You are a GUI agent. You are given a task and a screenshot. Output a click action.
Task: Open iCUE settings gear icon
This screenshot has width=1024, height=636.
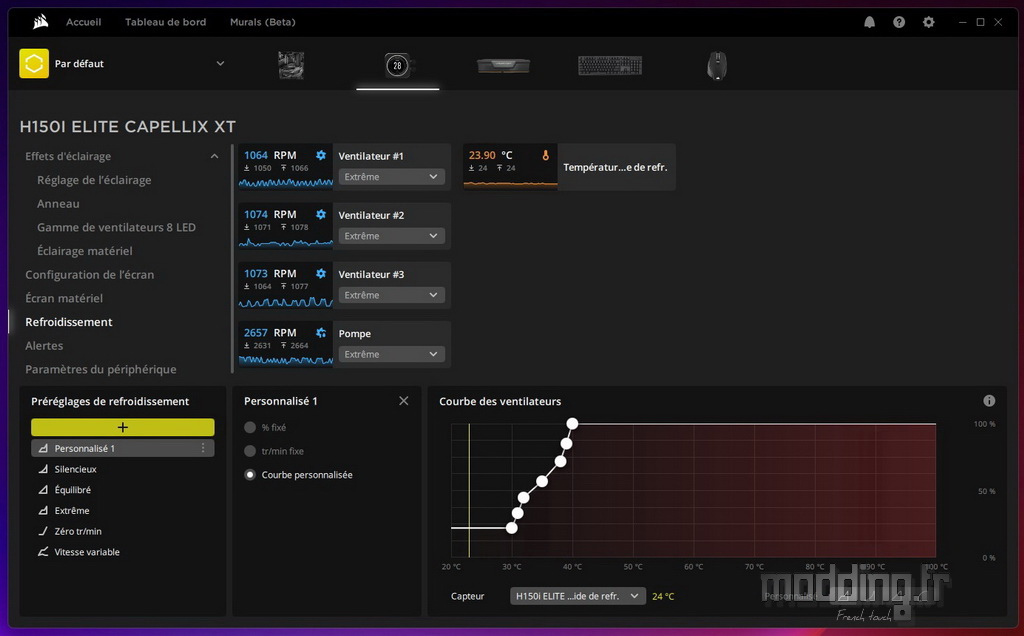point(929,22)
